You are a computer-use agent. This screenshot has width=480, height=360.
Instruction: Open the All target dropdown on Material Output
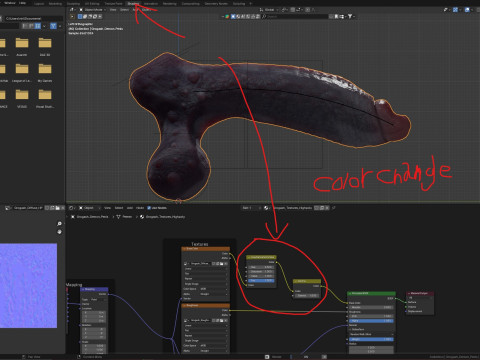point(420,298)
